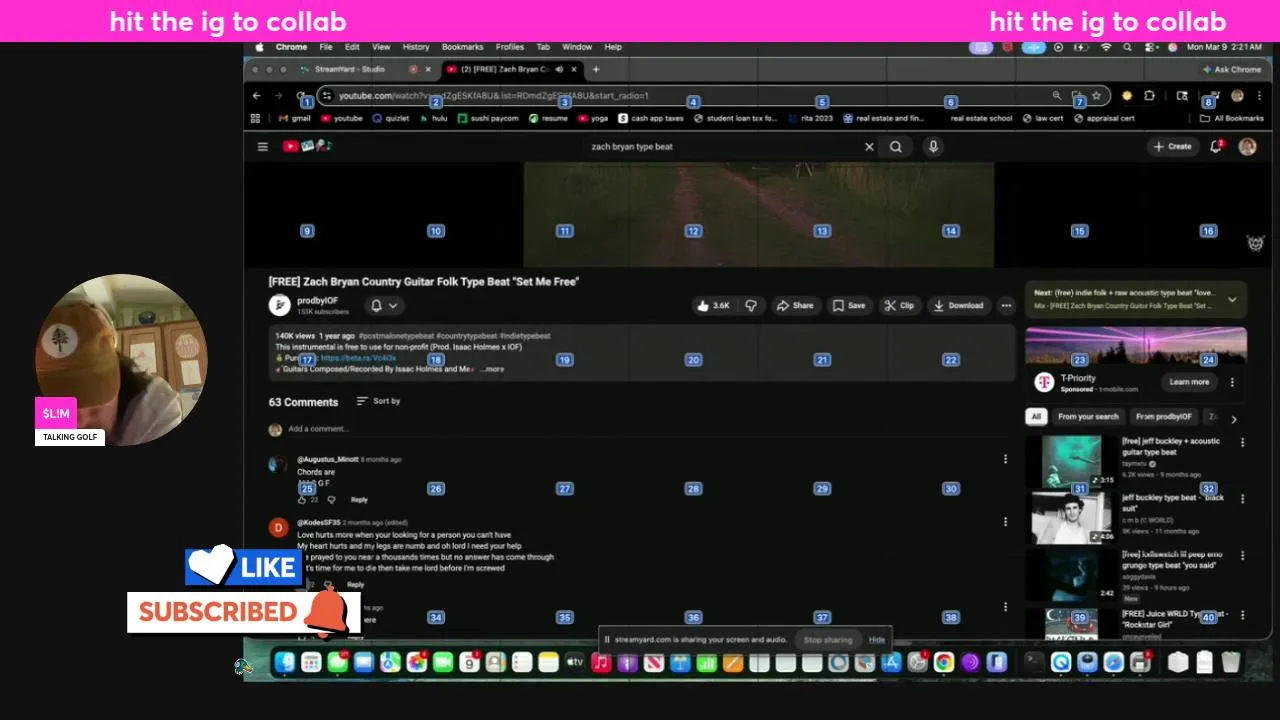Click 'Learn more' on T-Priority ad
Image resolution: width=1280 pixels, height=720 pixels.
(1189, 382)
